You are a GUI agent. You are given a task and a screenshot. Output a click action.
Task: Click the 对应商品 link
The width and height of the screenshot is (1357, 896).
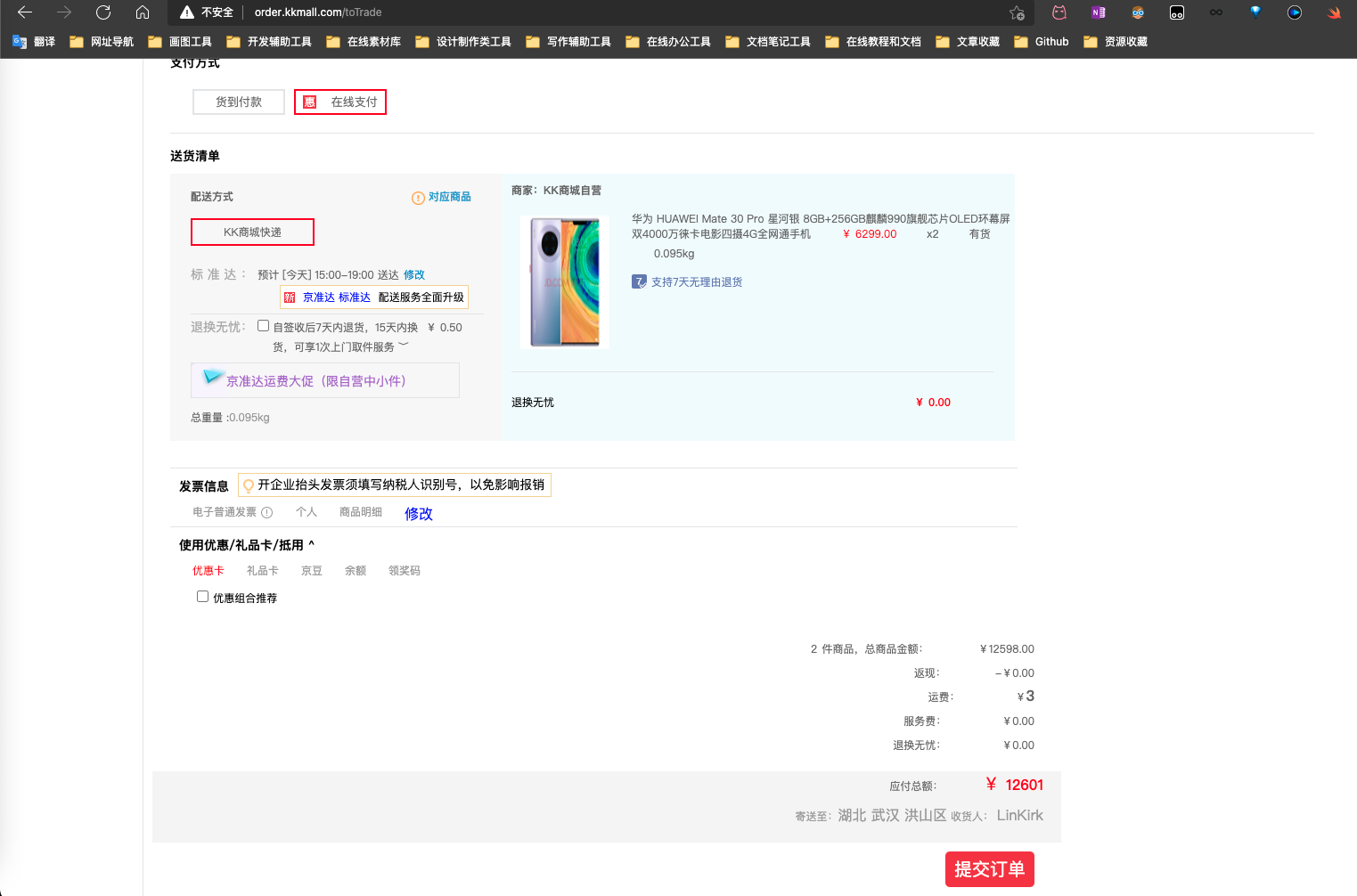(450, 197)
